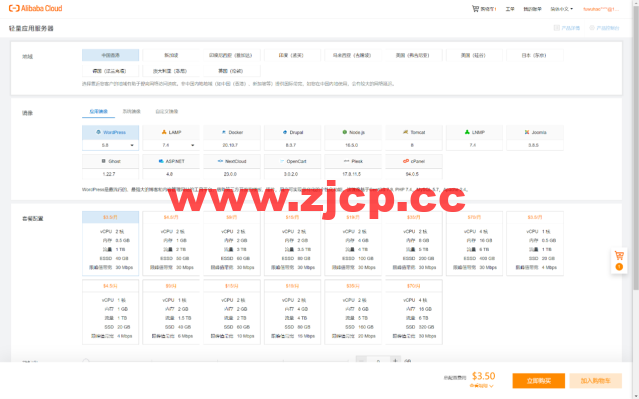Open the LAMP 7.4 version dropdown
639x399 pixels.
[171, 145]
